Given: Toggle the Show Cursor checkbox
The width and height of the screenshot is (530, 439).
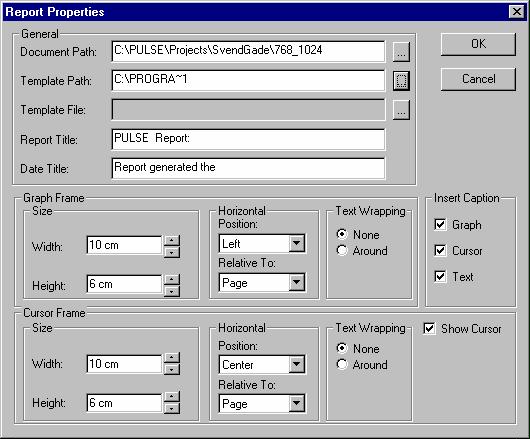Looking at the screenshot, I should point(429,328).
